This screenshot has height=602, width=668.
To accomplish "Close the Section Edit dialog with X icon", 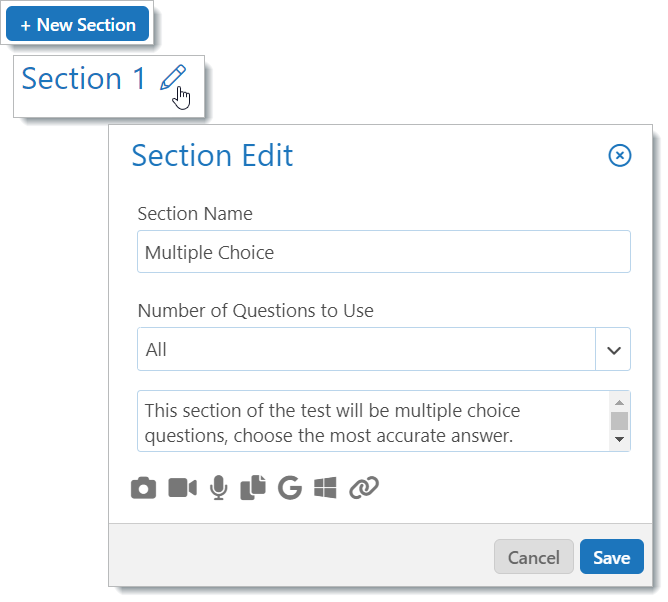I will pyautogui.click(x=619, y=155).
